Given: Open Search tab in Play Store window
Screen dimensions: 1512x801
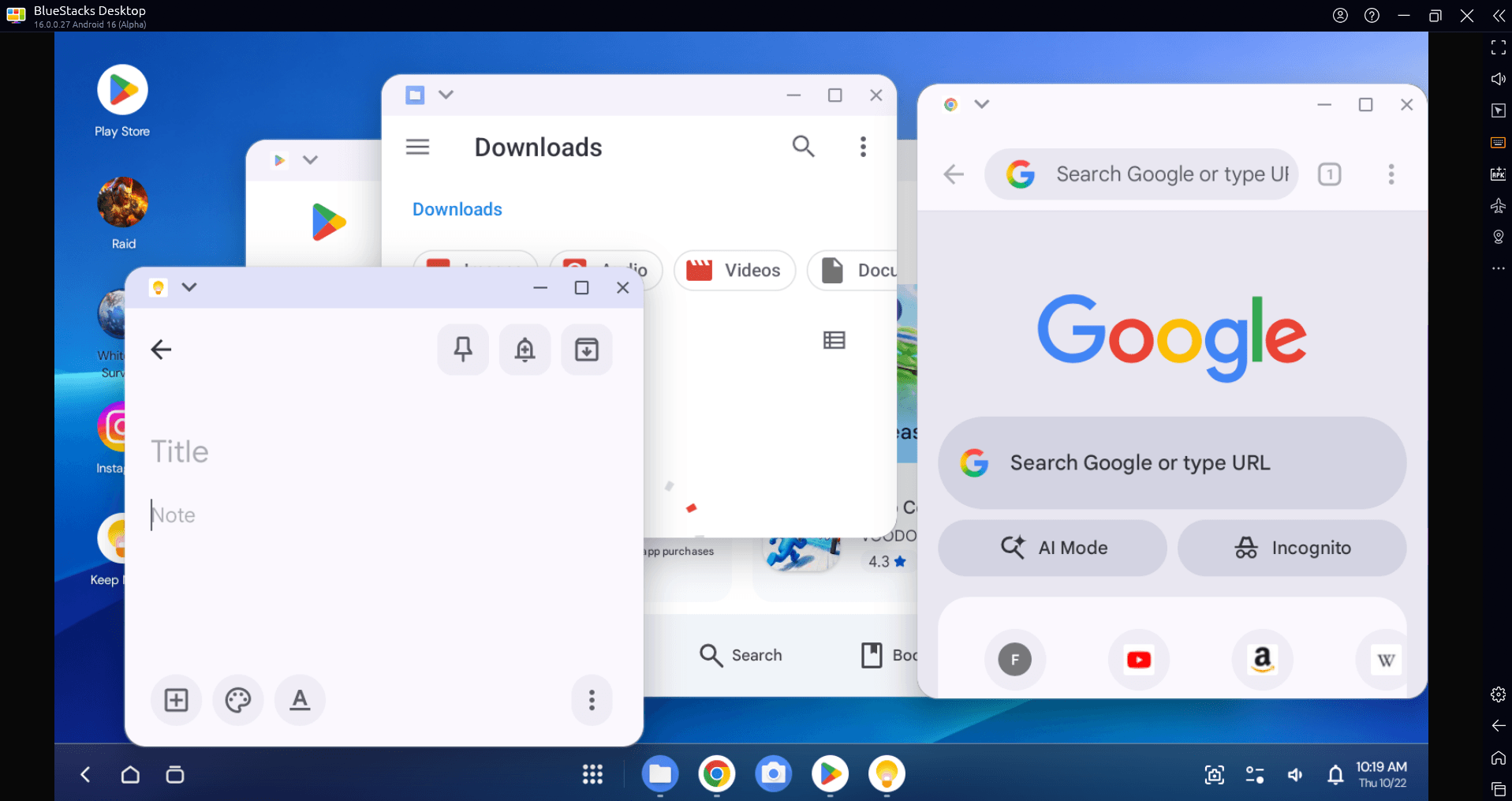Looking at the screenshot, I should (741, 655).
